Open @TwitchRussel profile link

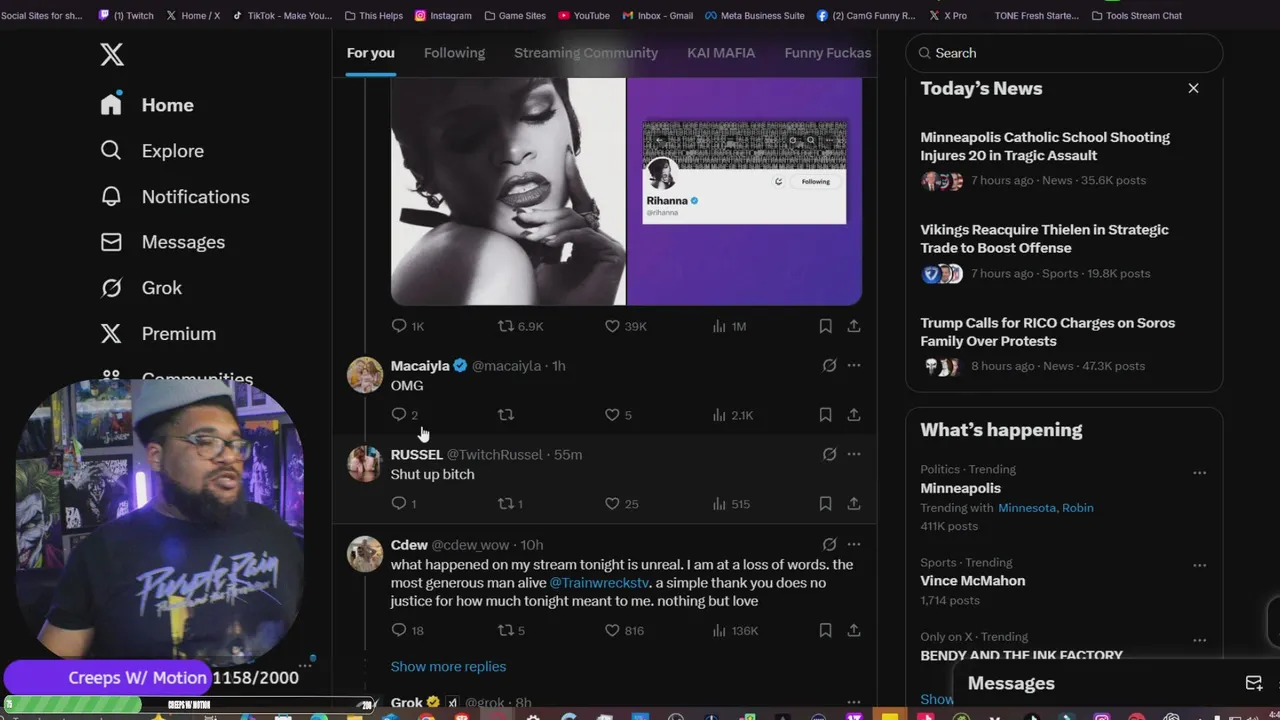tap(494, 455)
